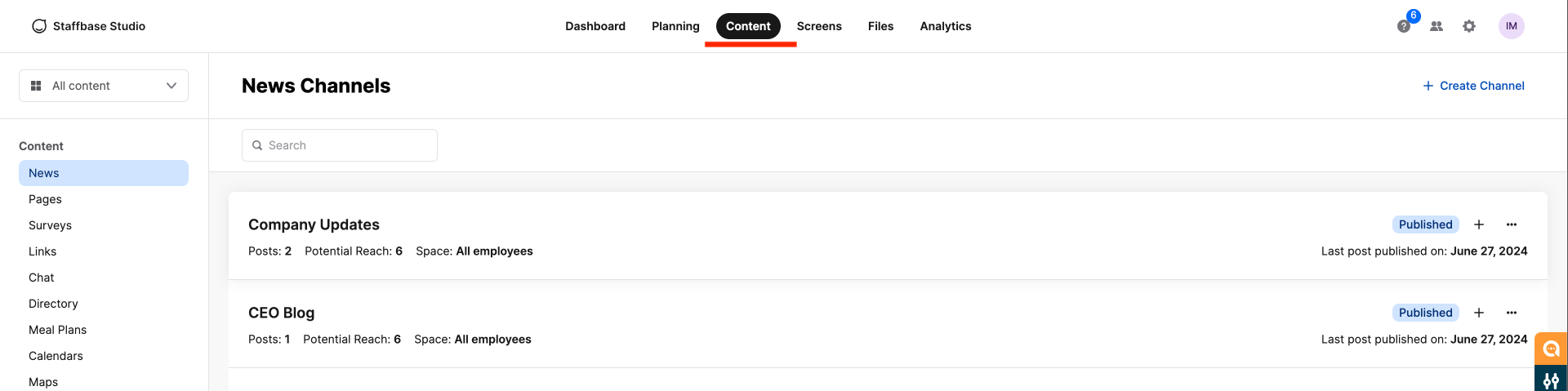
Task: Open the users management icon
Action: click(x=1437, y=26)
